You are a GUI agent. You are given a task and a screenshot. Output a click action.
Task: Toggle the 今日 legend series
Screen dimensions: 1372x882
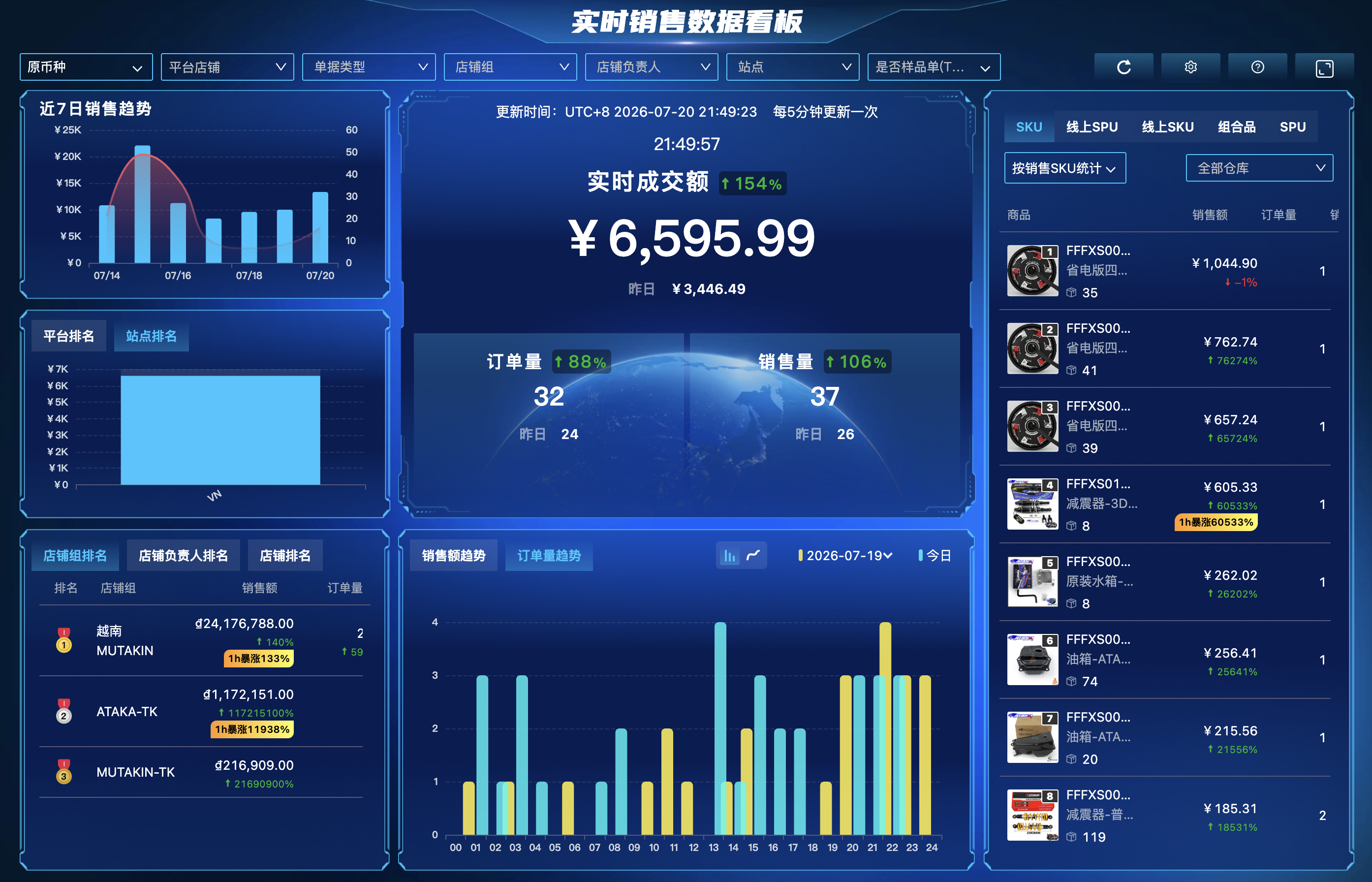coord(935,556)
